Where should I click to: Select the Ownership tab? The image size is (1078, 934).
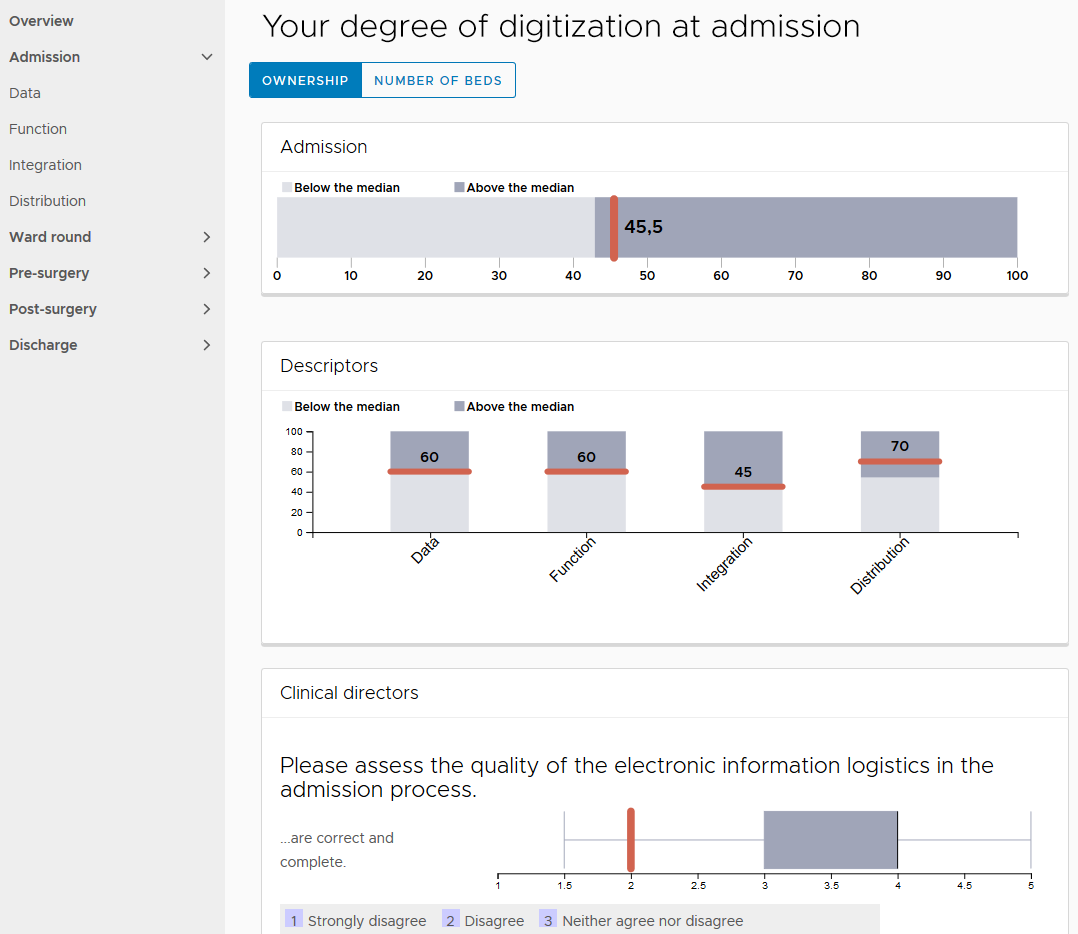tap(305, 81)
